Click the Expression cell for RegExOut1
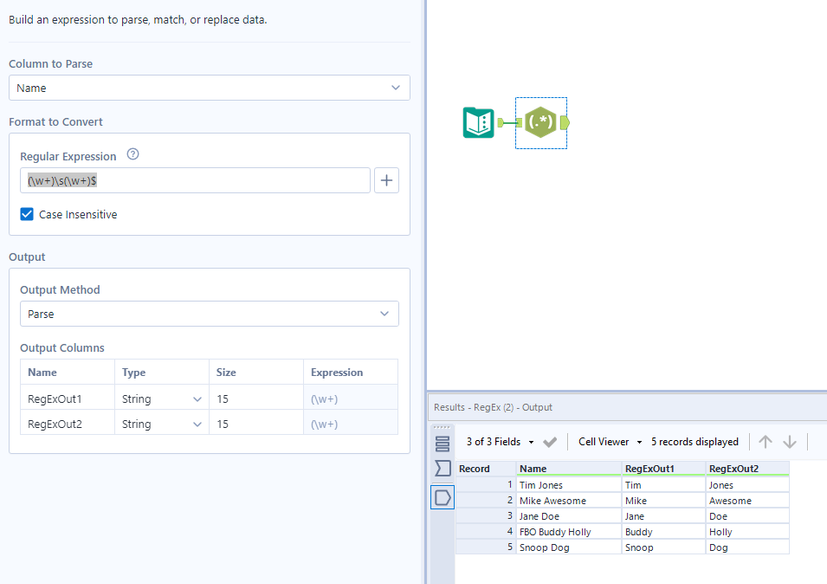 pyautogui.click(x=350, y=399)
